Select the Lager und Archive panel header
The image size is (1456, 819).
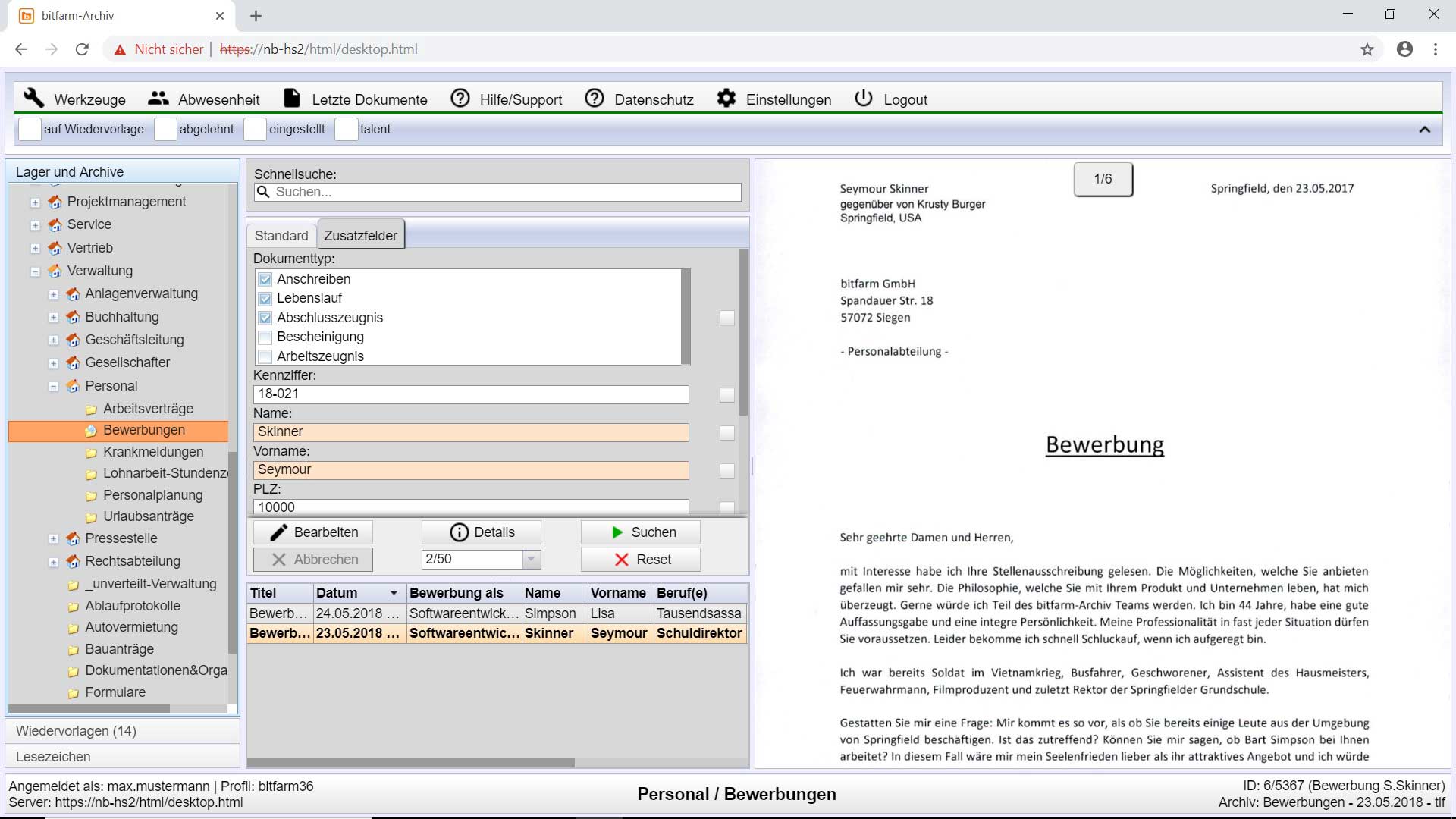123,172
